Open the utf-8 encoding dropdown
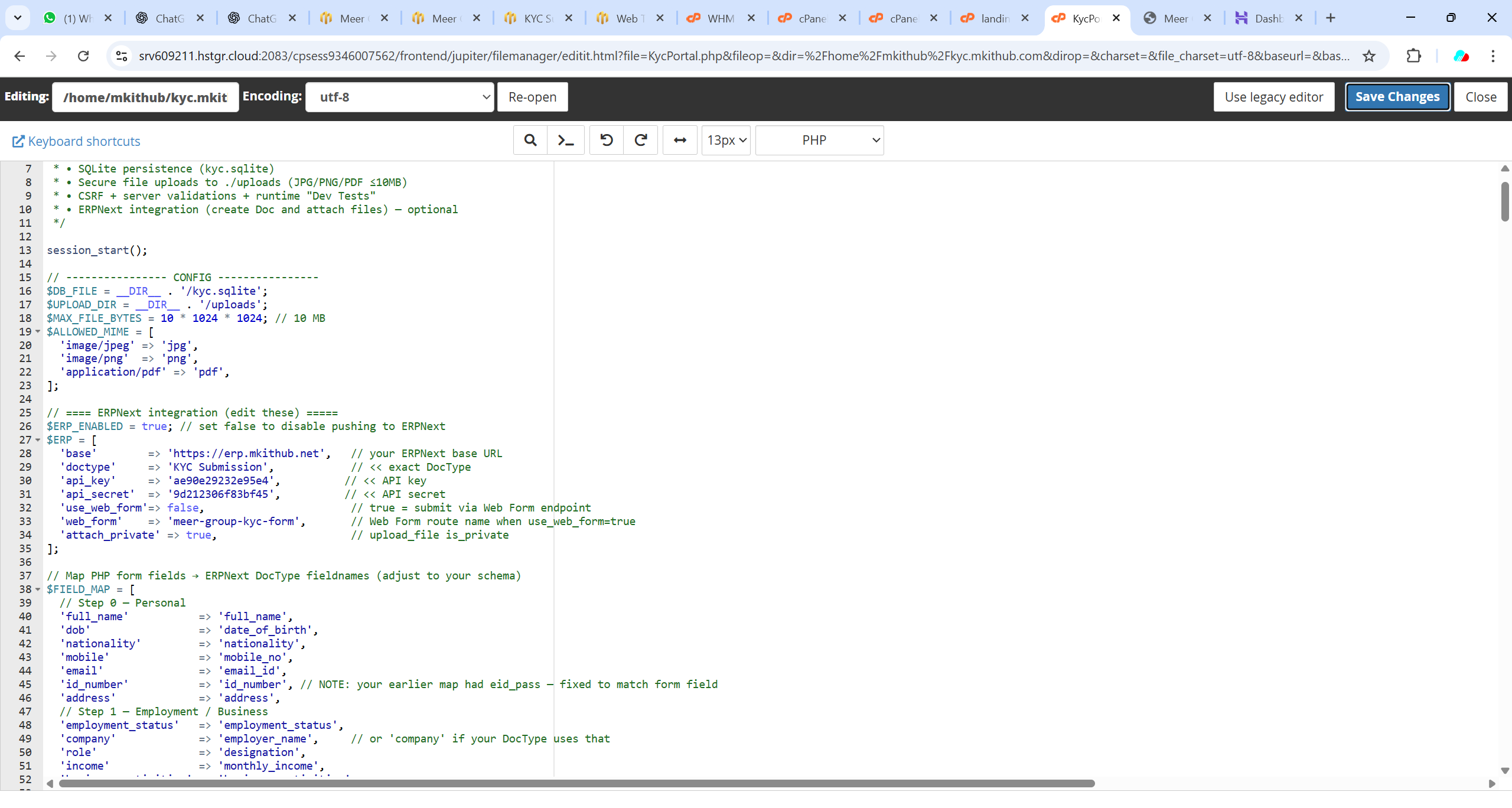 click(399, 97)
